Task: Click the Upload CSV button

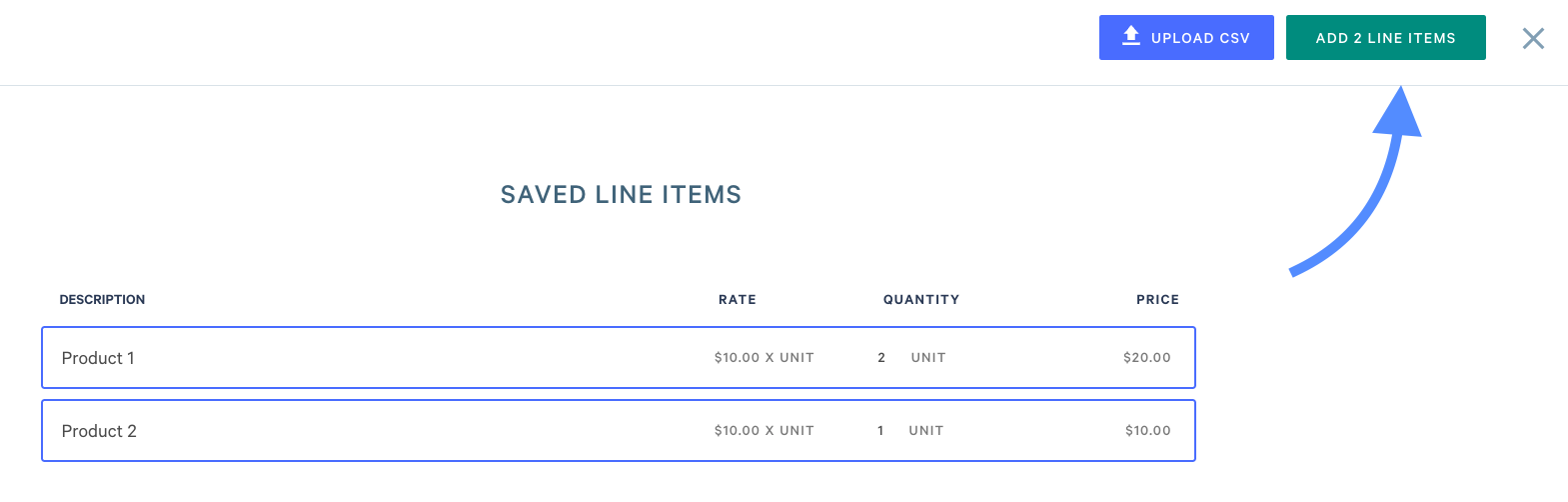Action: (x=1186, y=37)
